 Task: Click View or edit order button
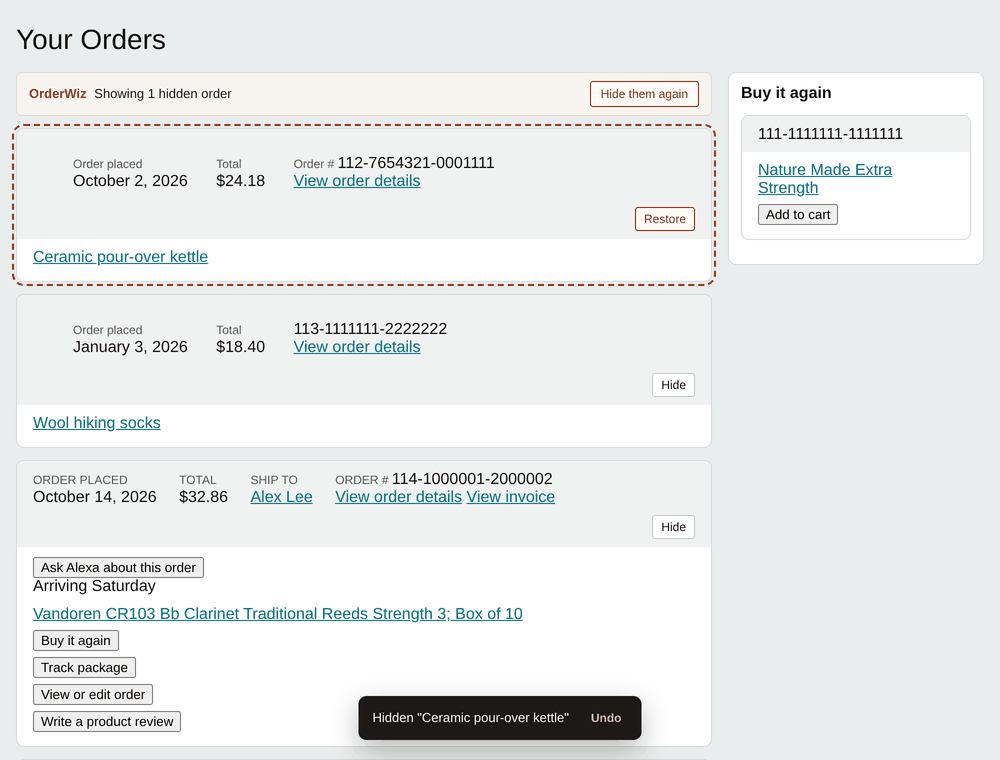[93, 694]
